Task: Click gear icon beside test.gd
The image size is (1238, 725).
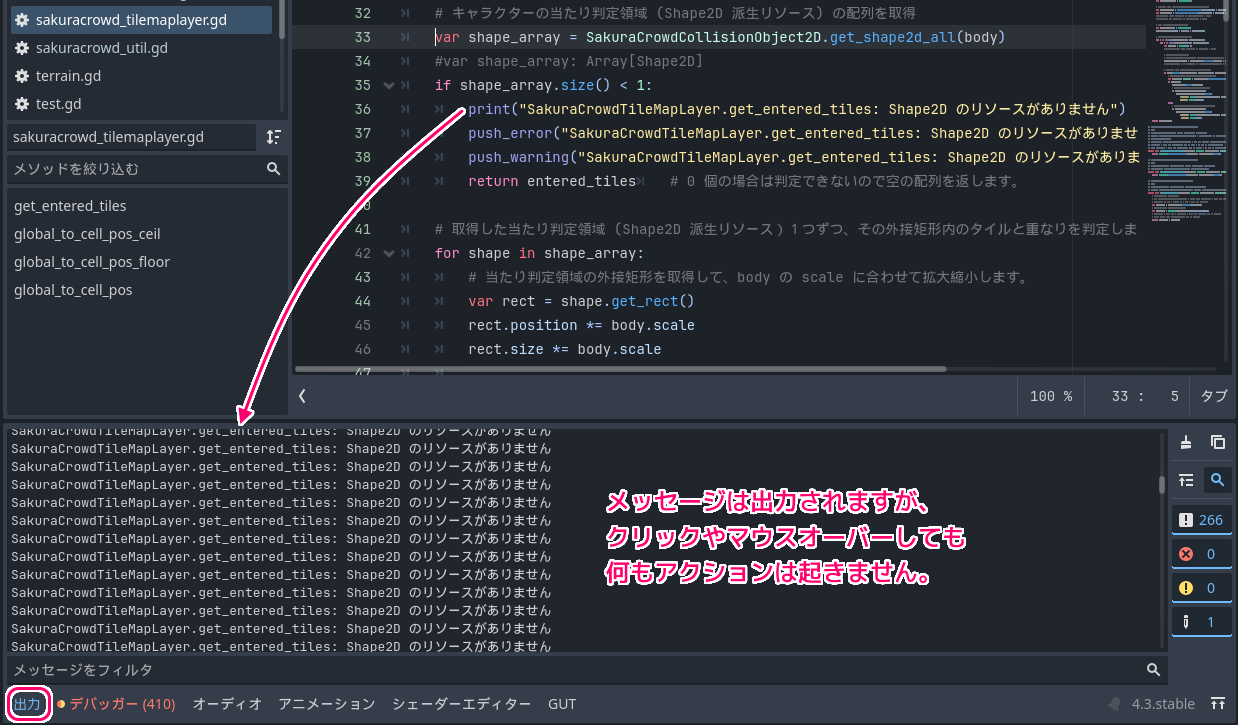Action: click(21, 104)
